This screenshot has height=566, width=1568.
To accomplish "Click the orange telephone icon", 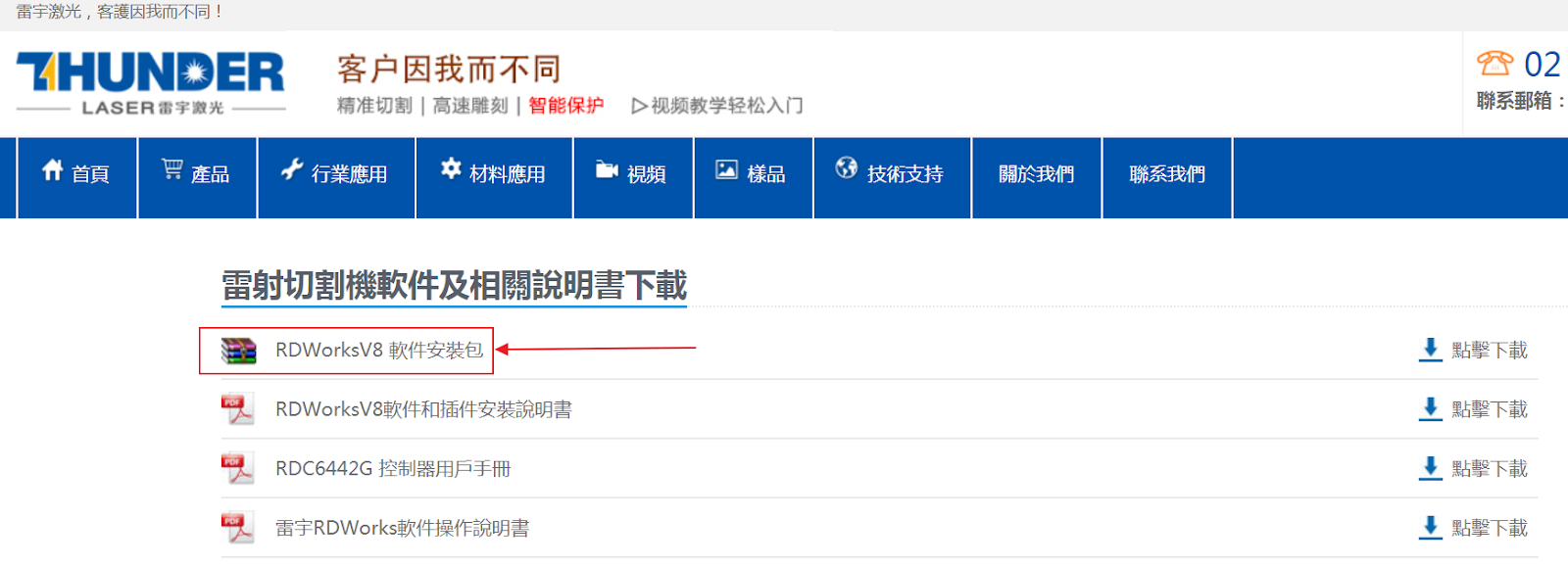I will [1494, 64].
